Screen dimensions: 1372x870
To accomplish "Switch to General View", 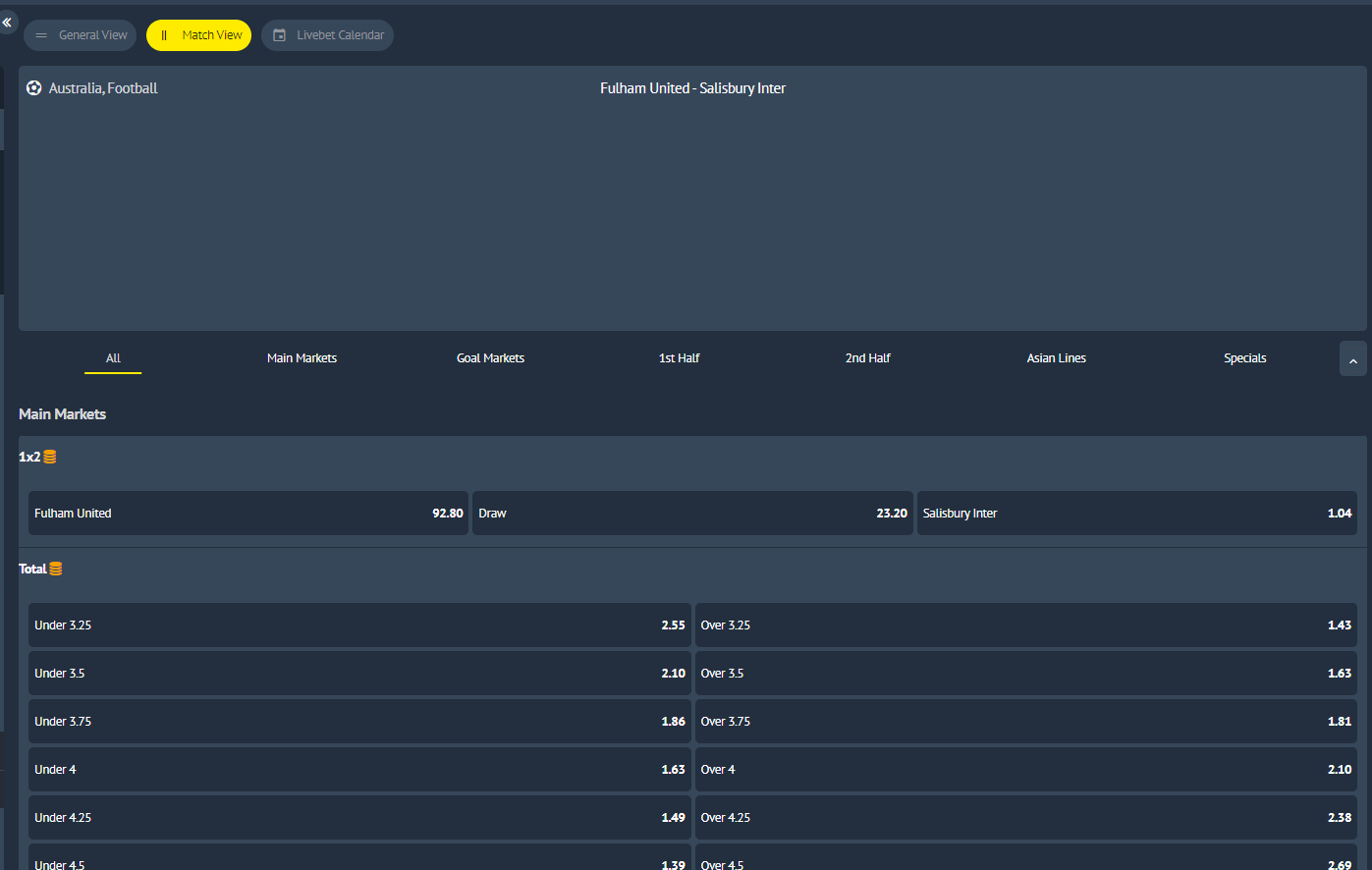I will tap(81, 35).
